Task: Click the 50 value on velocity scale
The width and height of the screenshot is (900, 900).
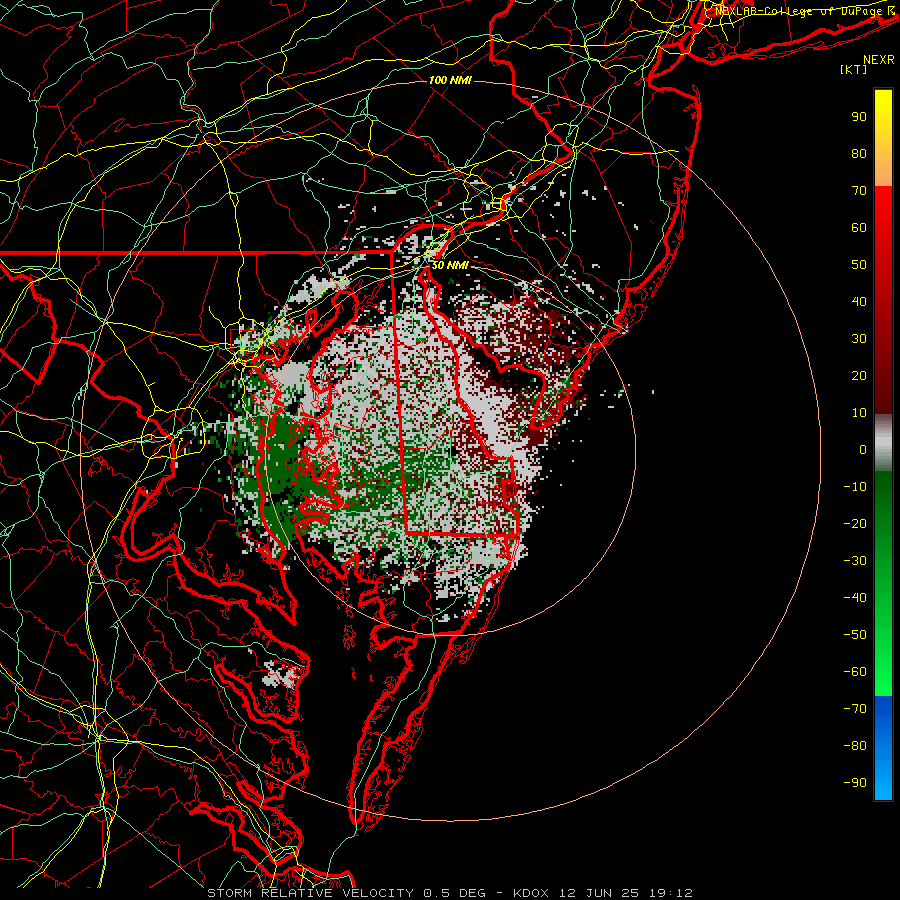Action: [859, 265]
